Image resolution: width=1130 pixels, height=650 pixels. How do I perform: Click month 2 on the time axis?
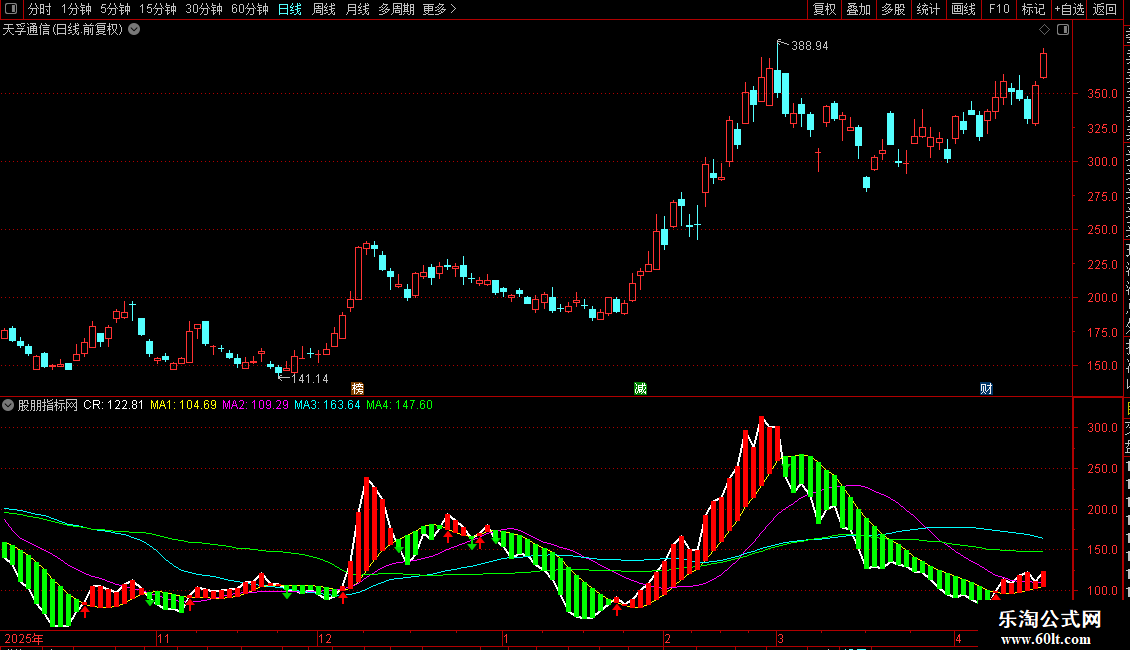667,638
